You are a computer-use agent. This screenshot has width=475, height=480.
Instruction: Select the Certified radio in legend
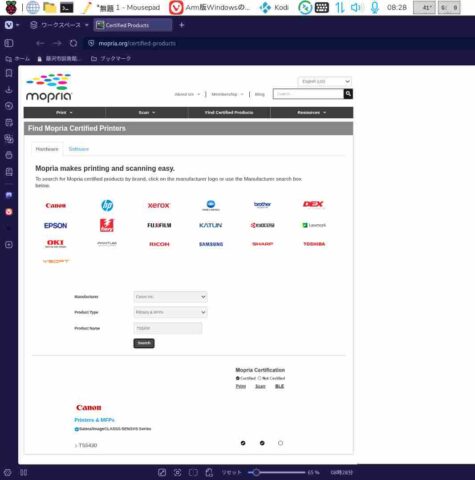(238, 378)
